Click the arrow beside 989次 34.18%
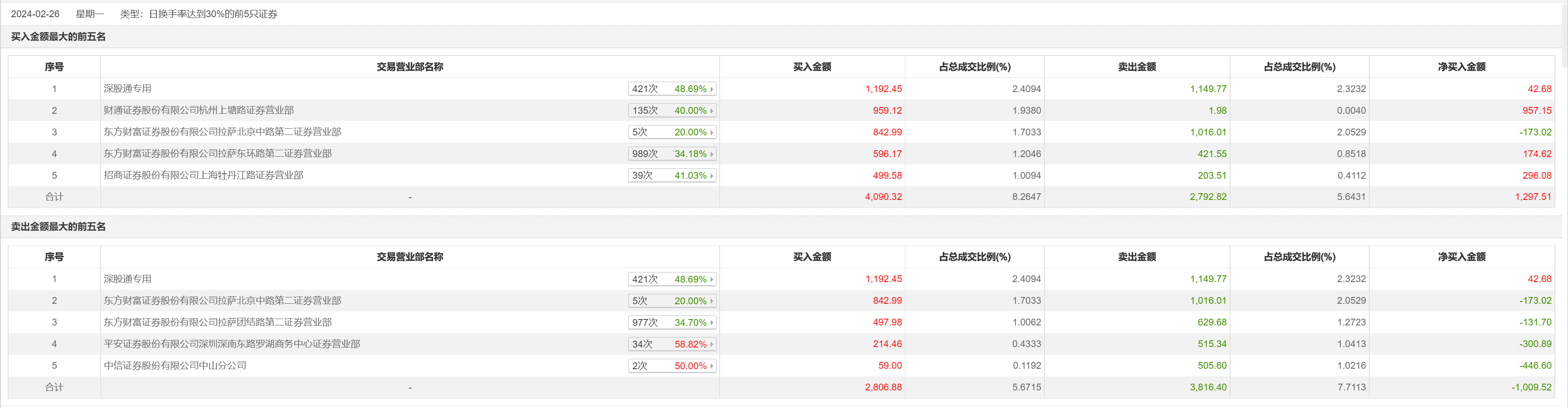1568x408 pixels. (x=711, y=154)
